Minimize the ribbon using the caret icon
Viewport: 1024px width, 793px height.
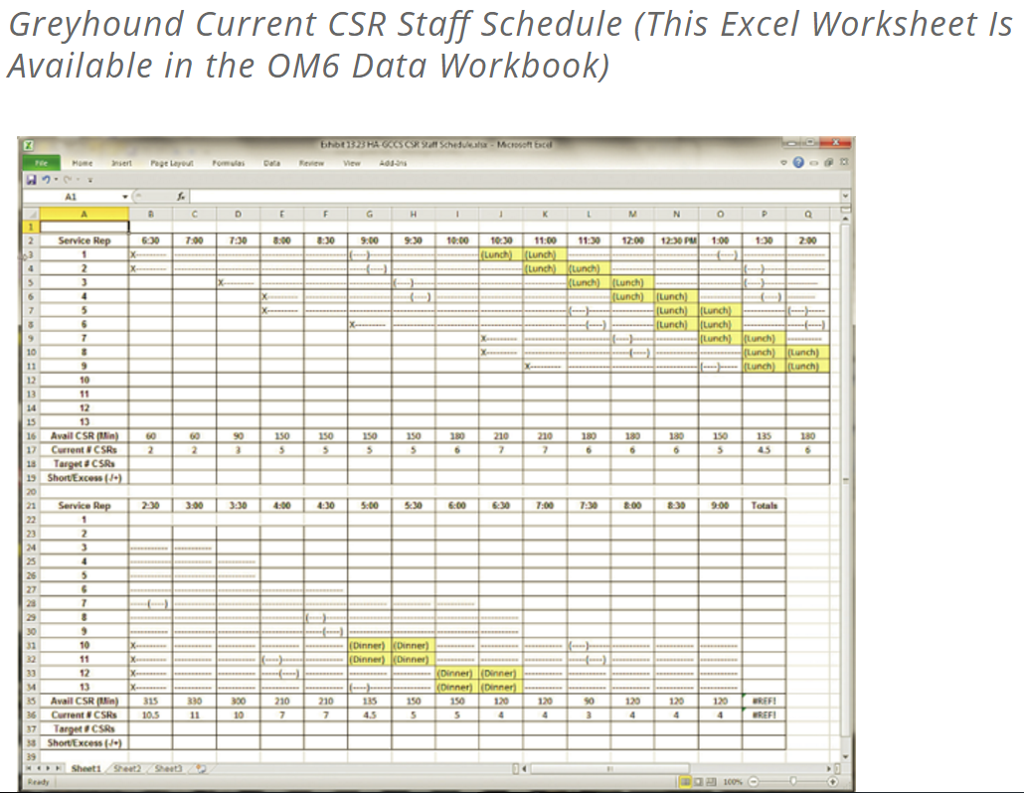point(784,163)
